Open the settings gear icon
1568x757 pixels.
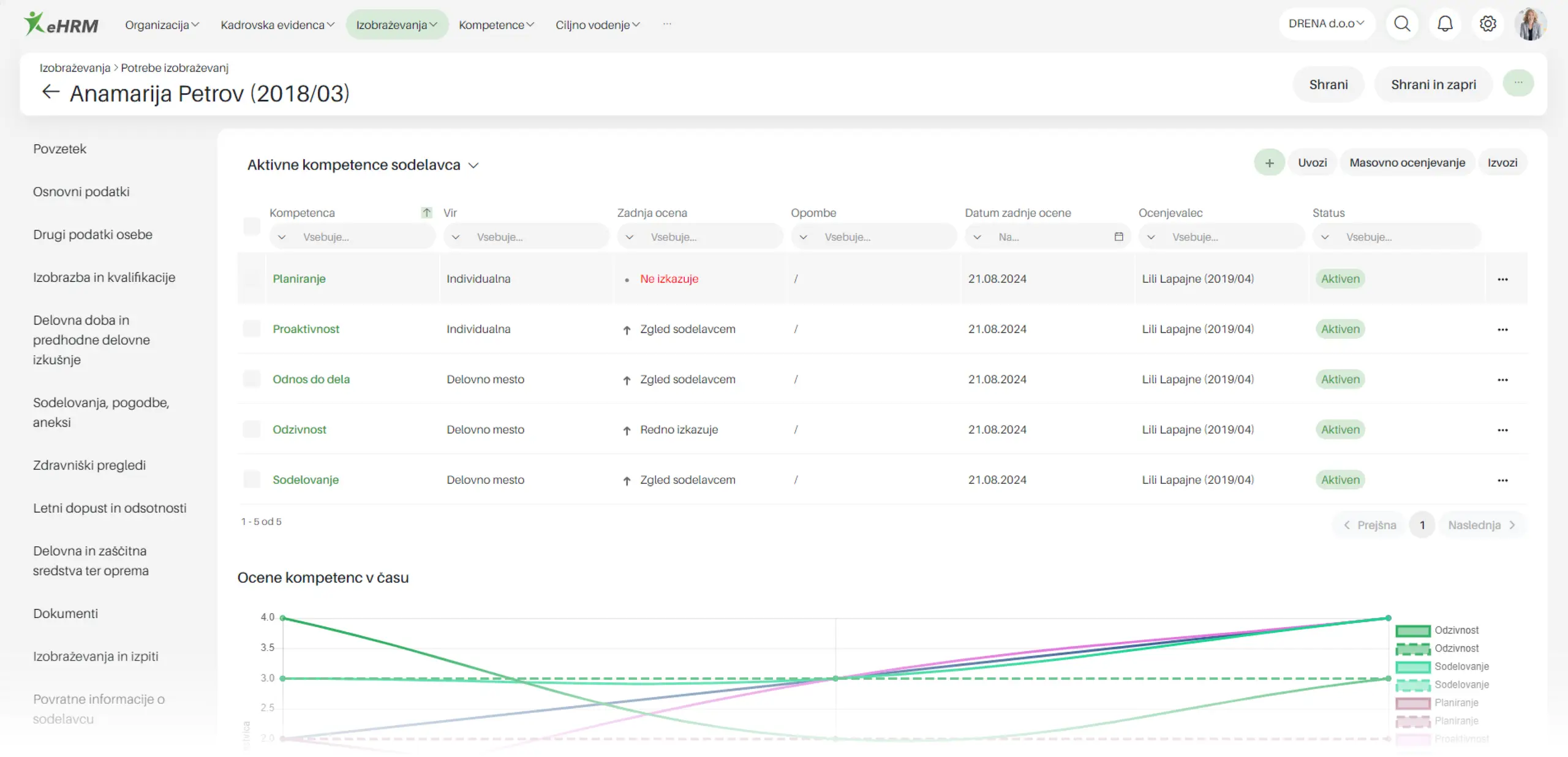click(1487, 24)
